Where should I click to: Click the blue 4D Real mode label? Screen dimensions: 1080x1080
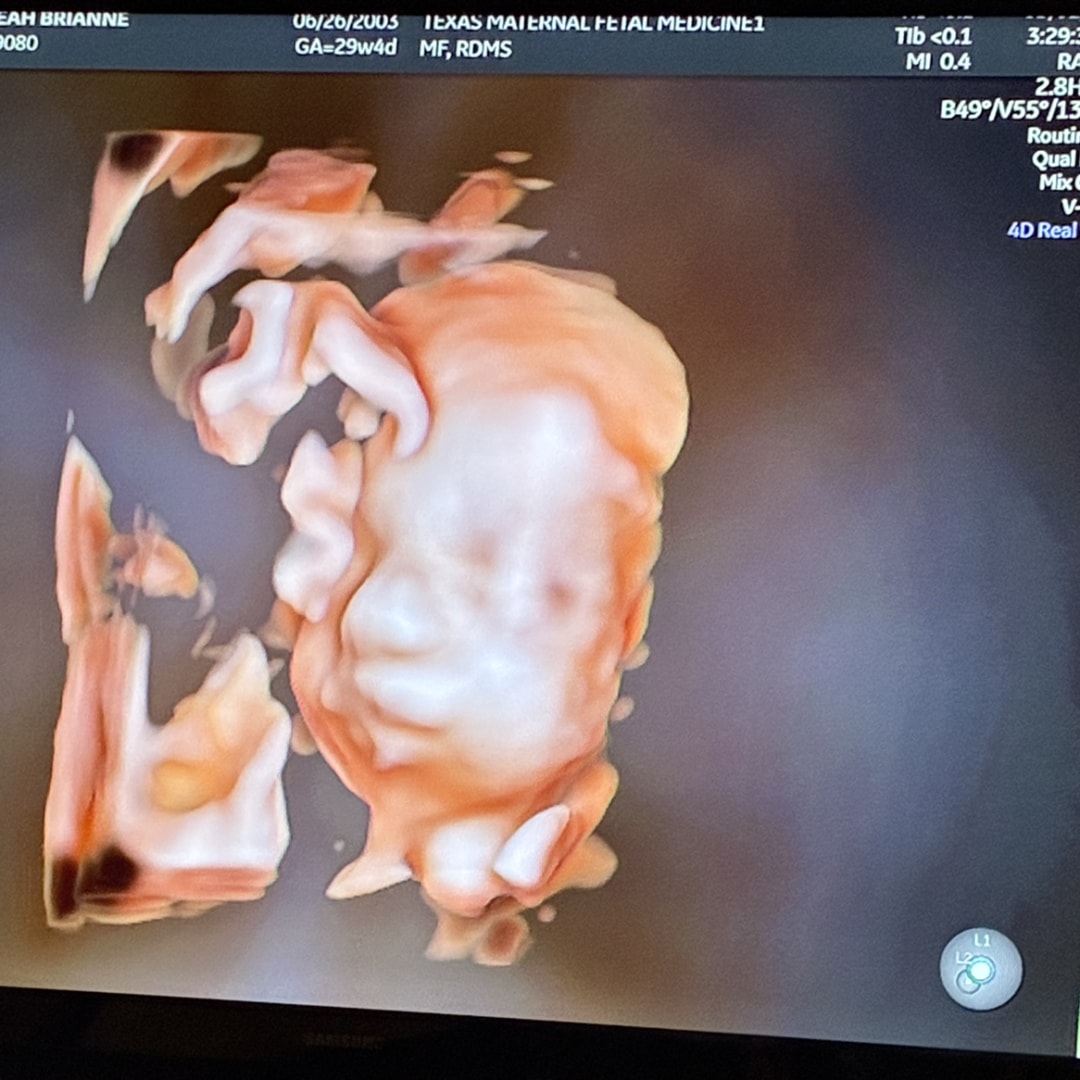tap(1042, 230)
